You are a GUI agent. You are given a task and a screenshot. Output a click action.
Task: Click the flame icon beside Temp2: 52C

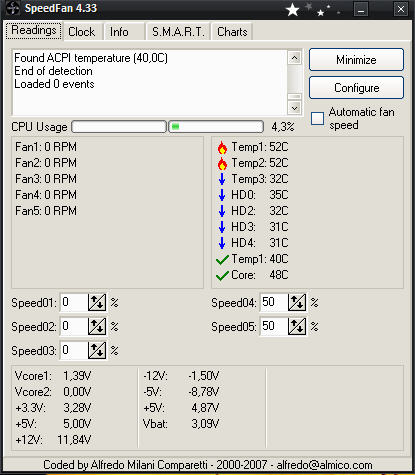pos(222,163)
